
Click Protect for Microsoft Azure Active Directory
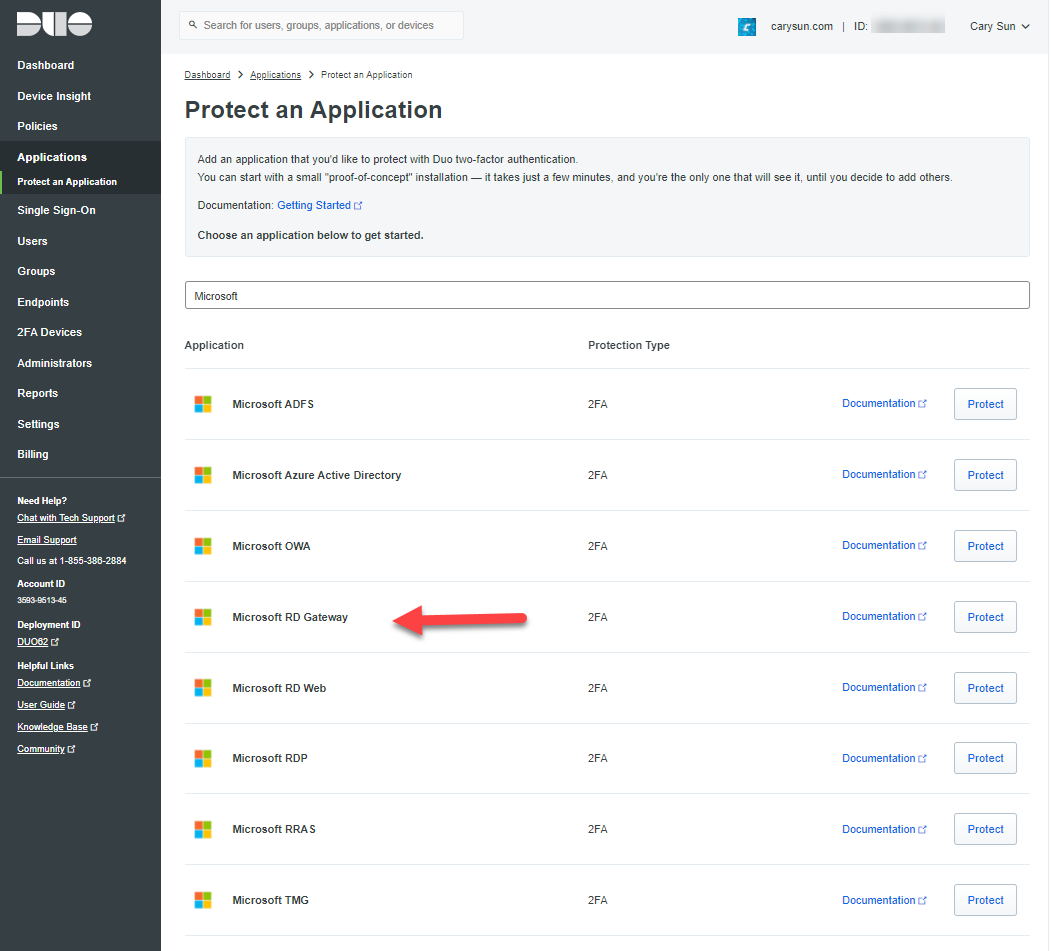(985, 475)
